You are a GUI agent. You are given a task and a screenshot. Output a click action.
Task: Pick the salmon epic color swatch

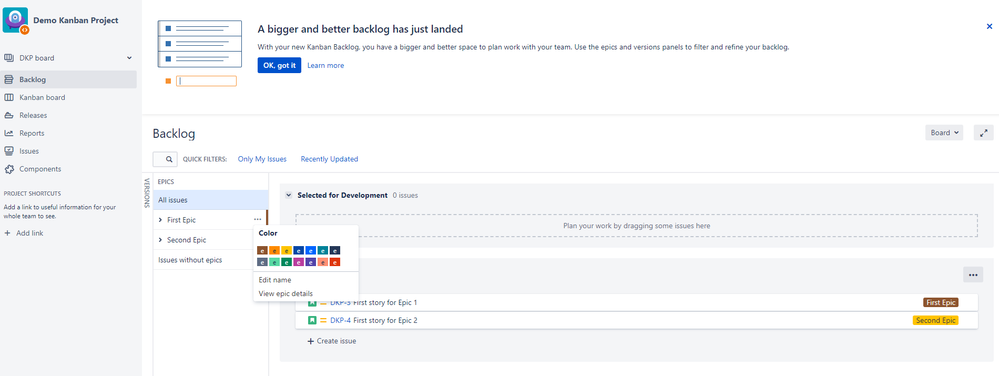323,262
